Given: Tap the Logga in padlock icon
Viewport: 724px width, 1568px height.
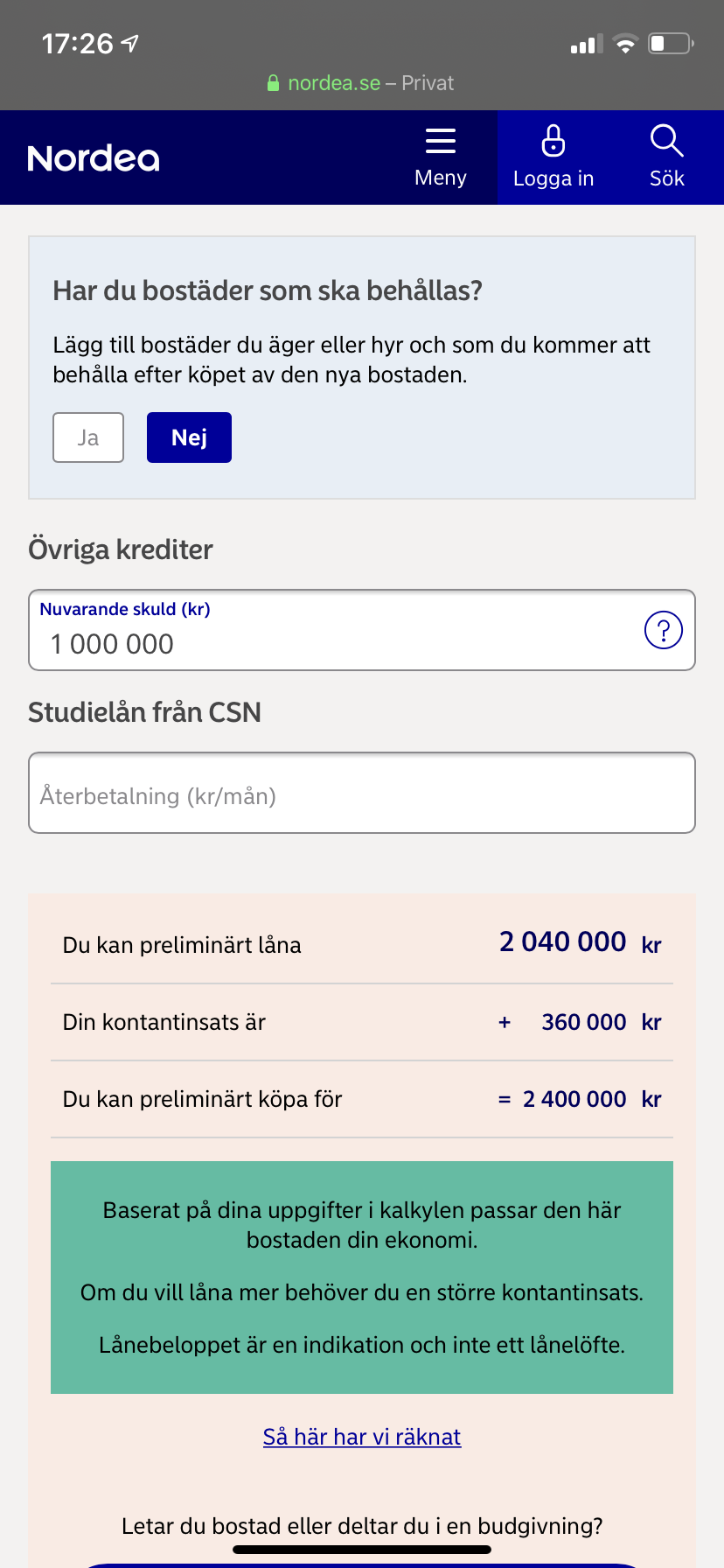Looking at the screenshot, I should (553, 140).
